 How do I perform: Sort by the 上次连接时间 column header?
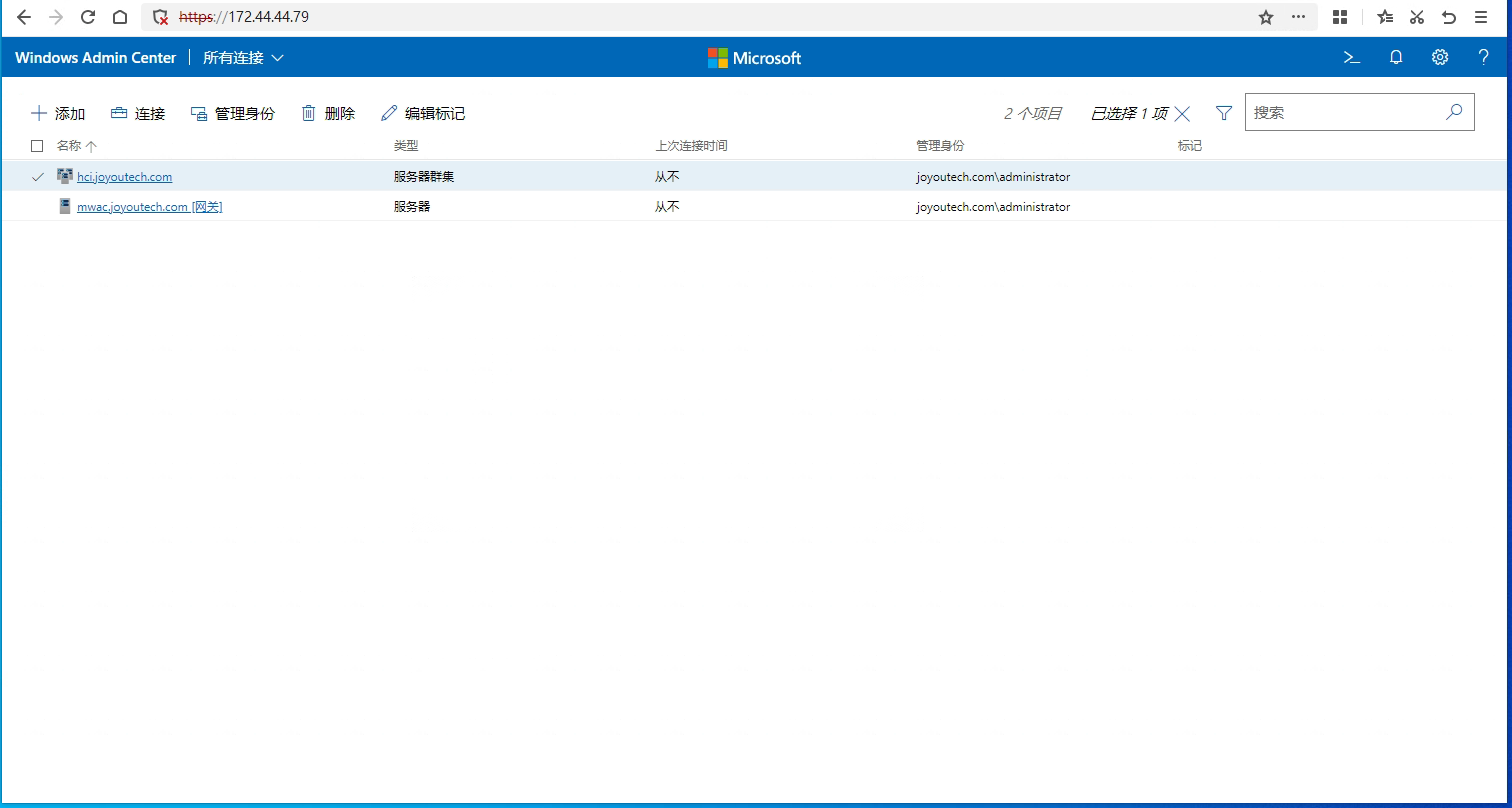coord(691,146)
